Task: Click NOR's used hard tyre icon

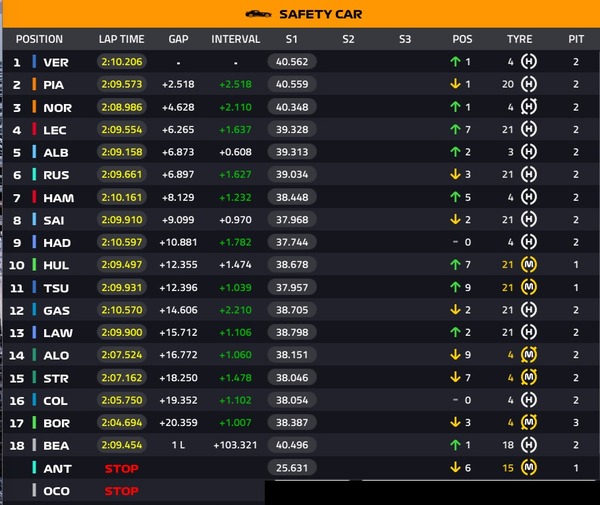Action: (x=529, y=107)
